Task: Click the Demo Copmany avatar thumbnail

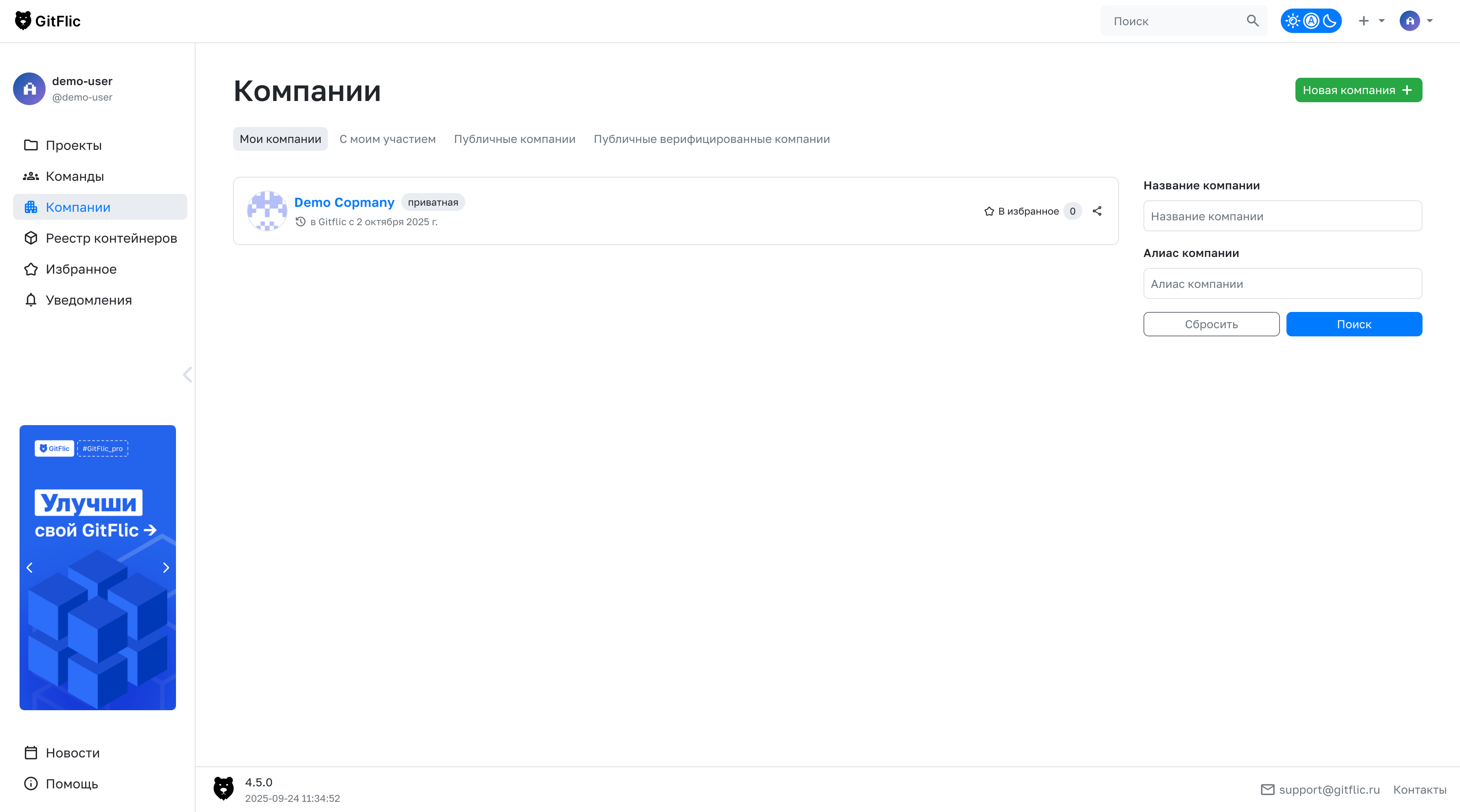Action: pos(267,211)
